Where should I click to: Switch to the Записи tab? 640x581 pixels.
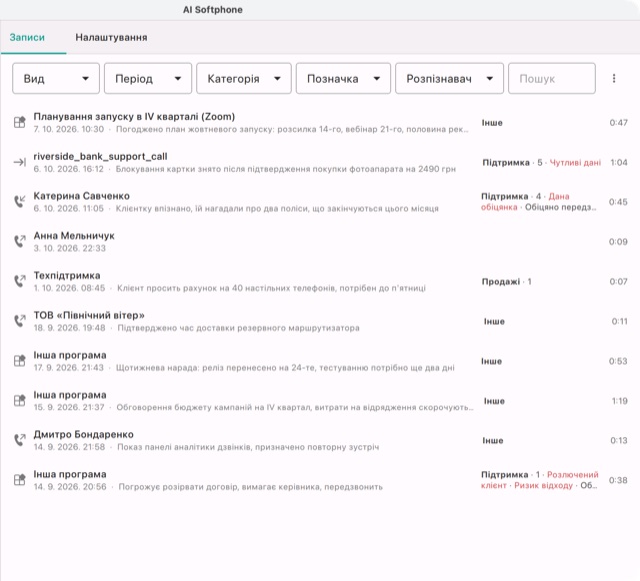click(27, 38)
